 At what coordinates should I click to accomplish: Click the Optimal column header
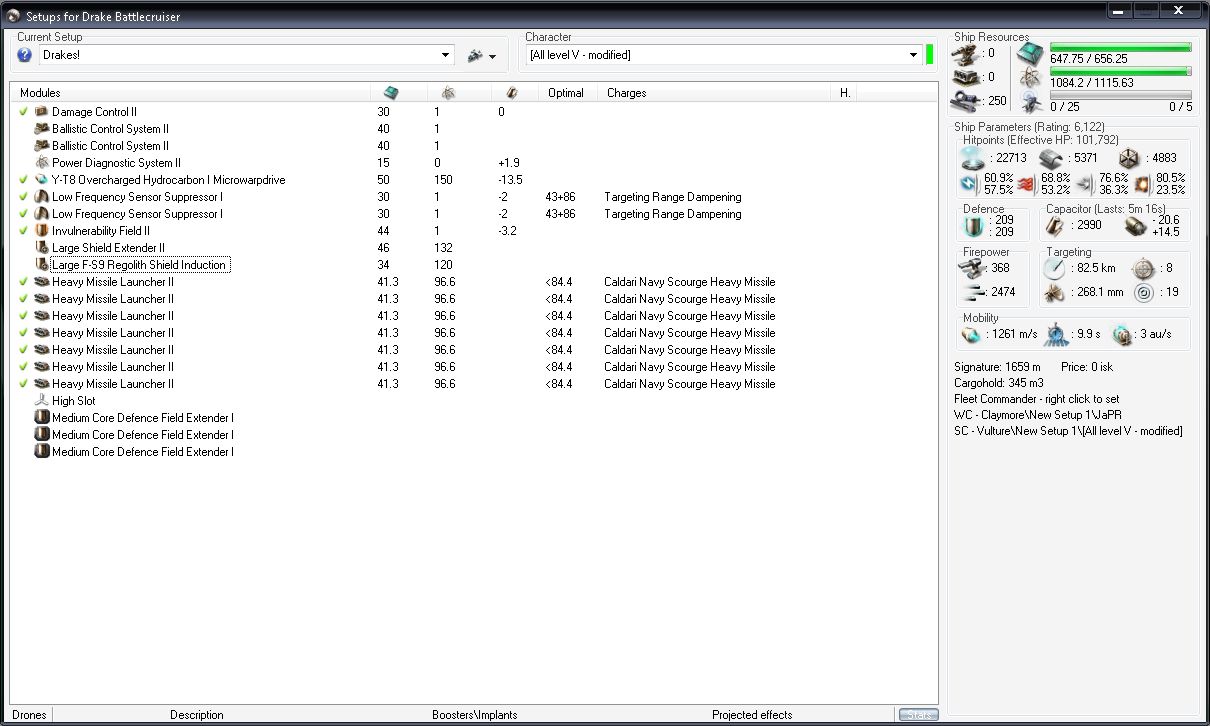569,92
